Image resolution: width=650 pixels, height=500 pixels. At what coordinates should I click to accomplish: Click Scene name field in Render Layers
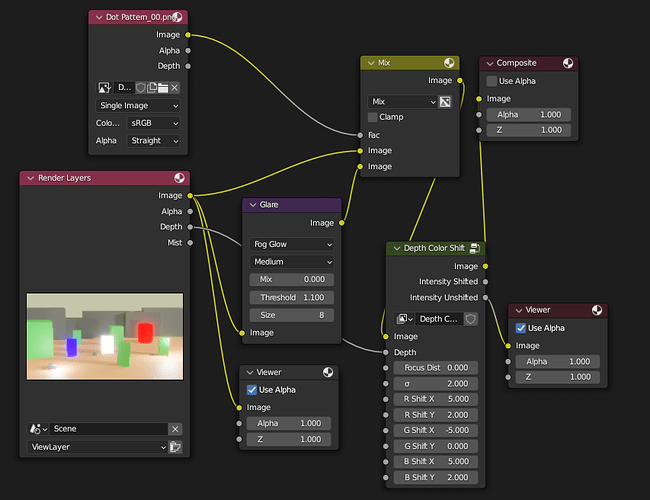click(x=109, y=429)
